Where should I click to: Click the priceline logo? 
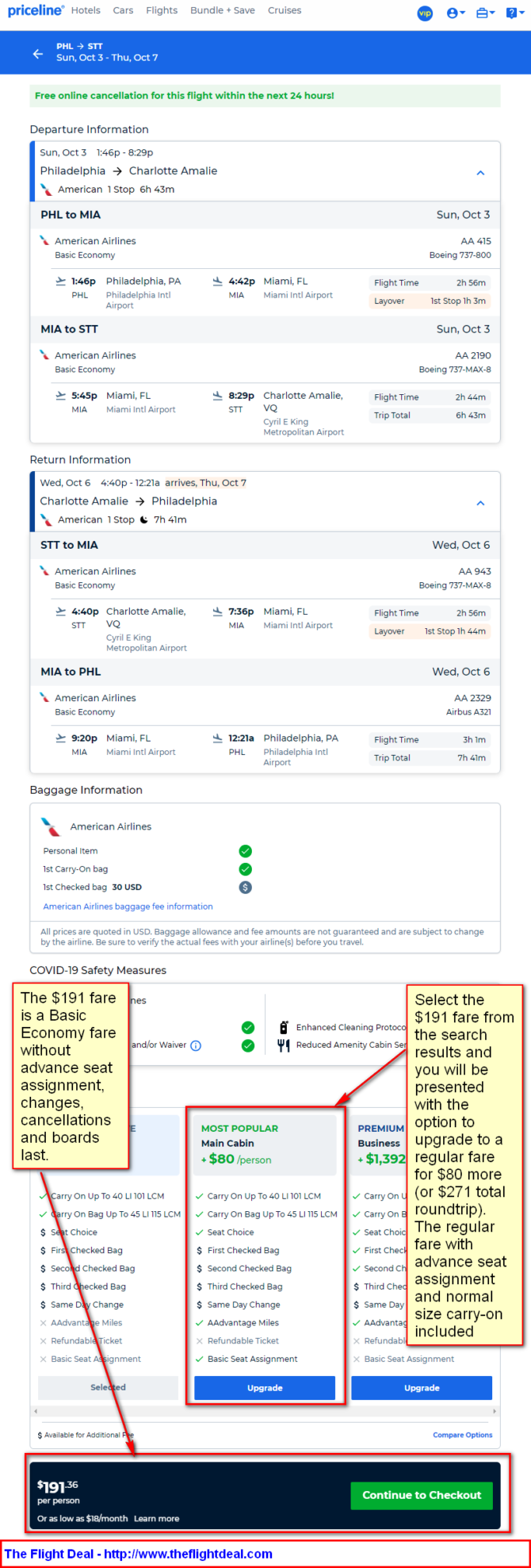point(36,10)
